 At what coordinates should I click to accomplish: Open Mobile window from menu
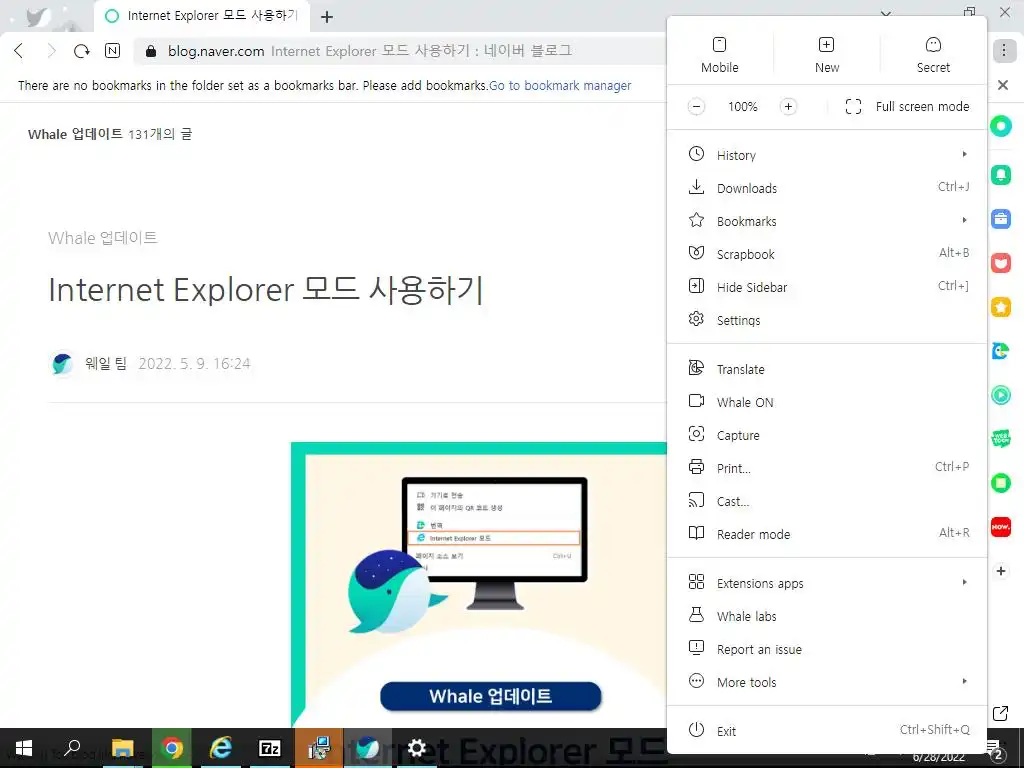click(x=719, y=55)
